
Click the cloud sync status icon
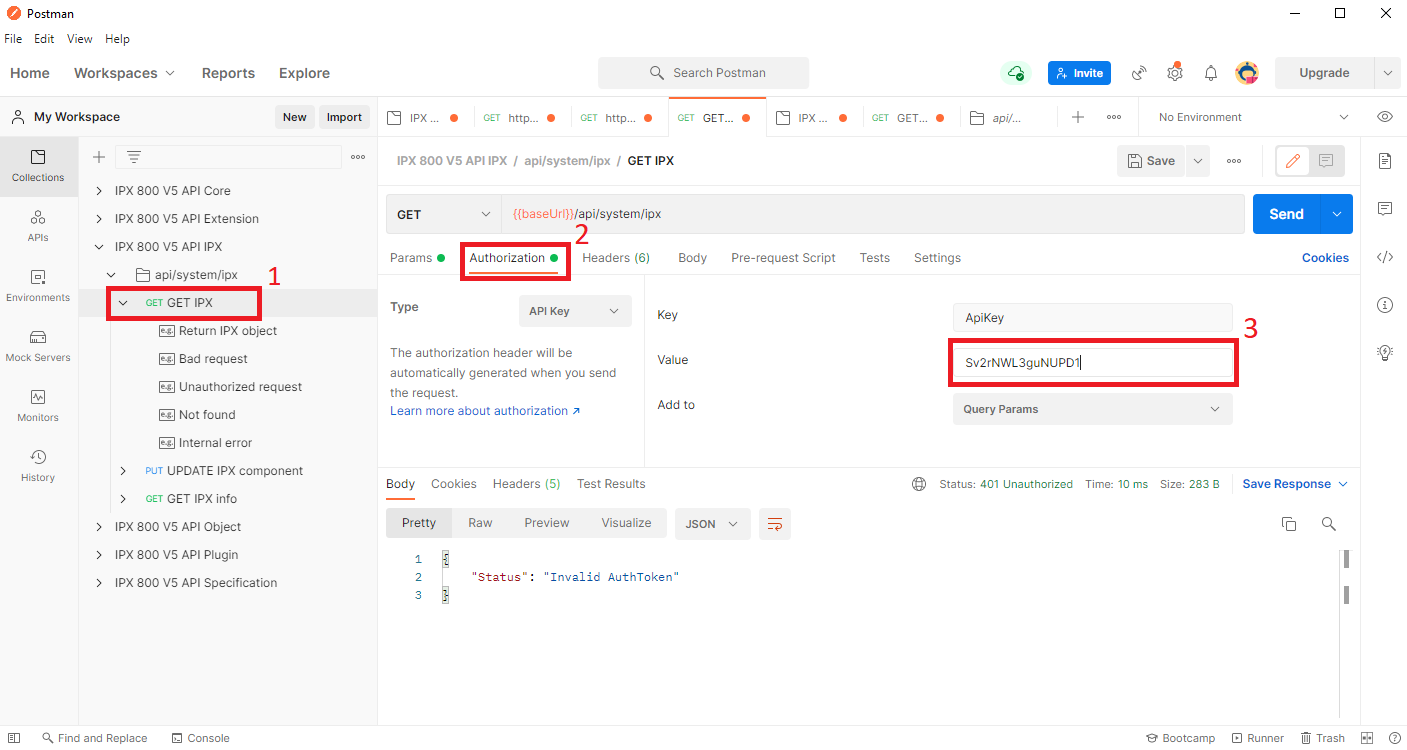[1016, 73]
